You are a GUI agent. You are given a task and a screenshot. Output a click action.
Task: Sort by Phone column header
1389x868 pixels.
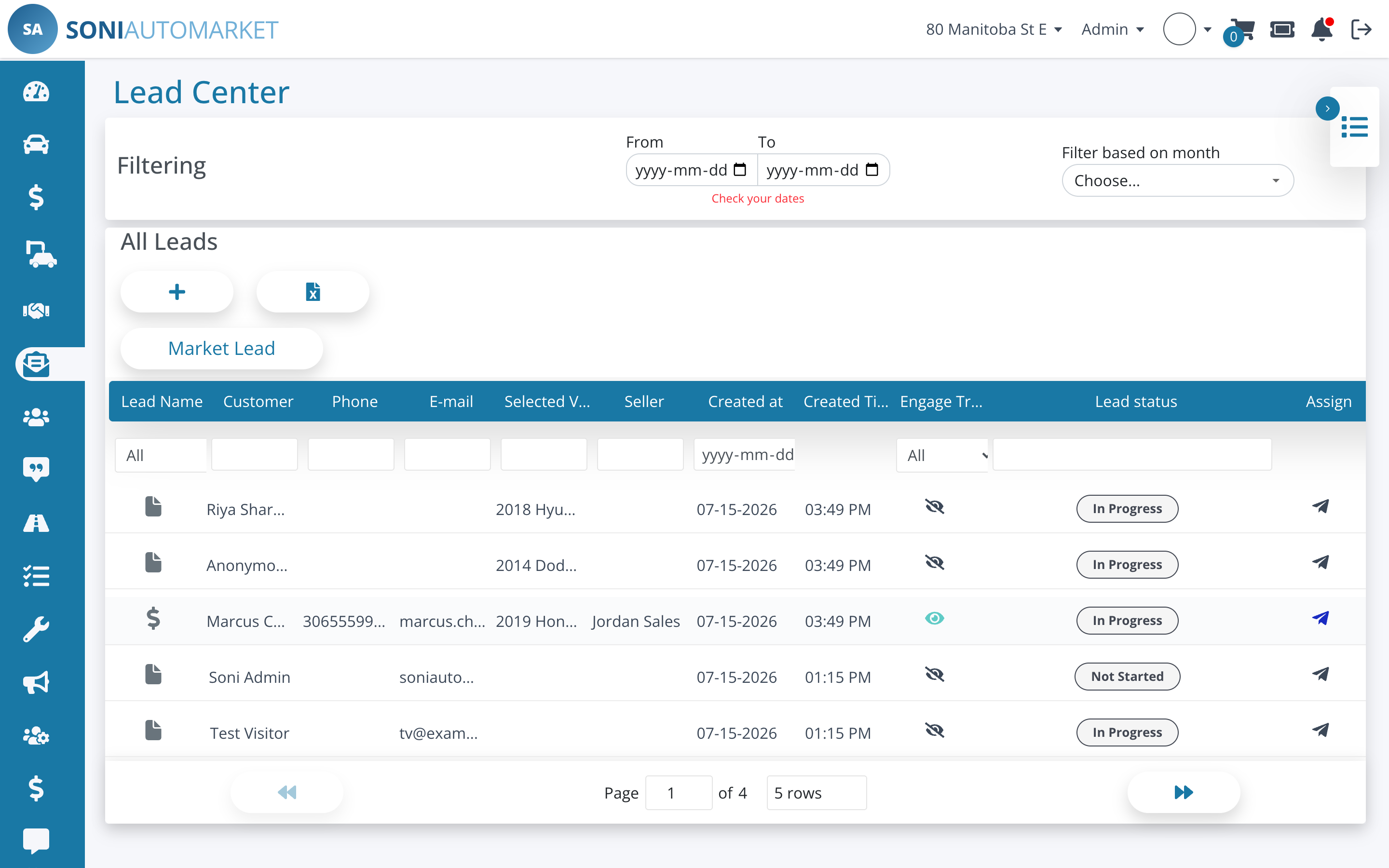354,402
